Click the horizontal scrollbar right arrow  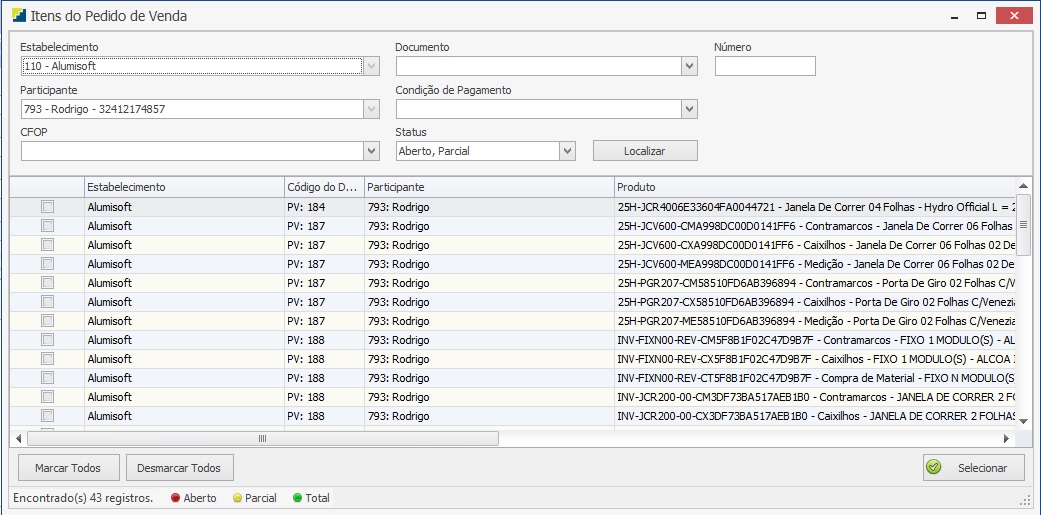click(x=1006, y=439)
